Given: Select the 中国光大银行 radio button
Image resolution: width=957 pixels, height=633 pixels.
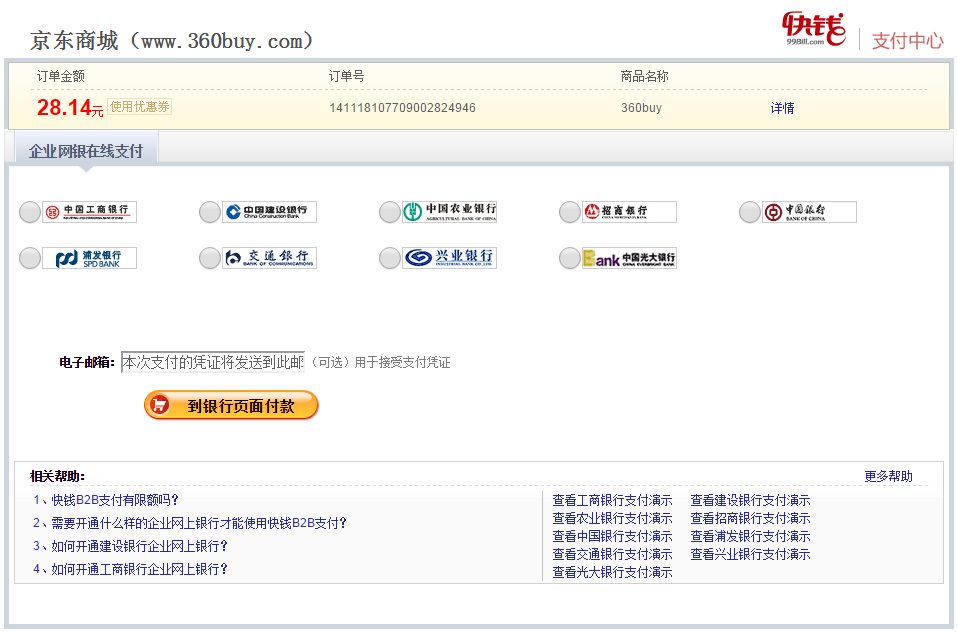Looking at the screenshot, I should [x=569, y=258].
